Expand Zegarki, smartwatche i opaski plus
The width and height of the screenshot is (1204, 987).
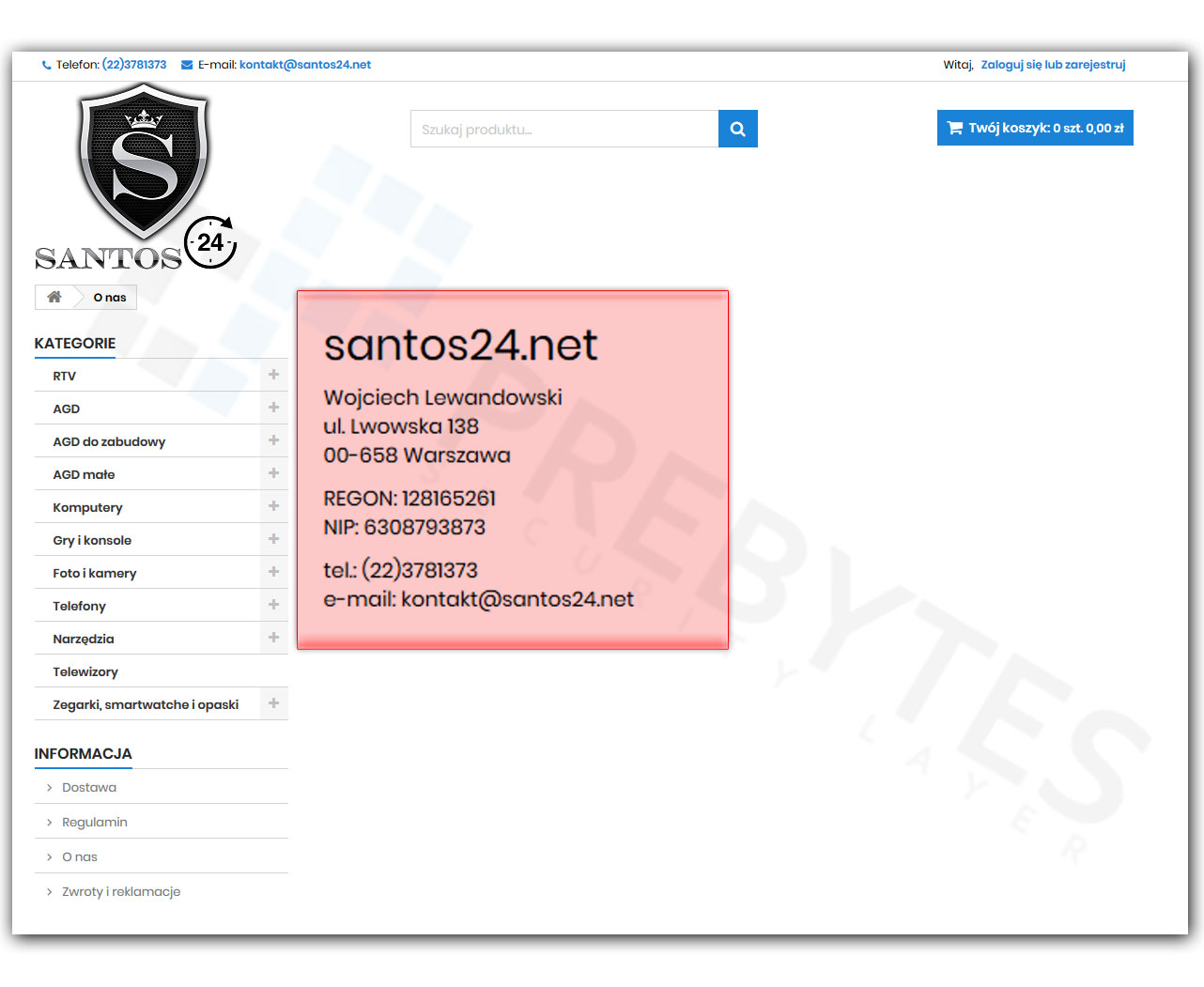[273, 703]
